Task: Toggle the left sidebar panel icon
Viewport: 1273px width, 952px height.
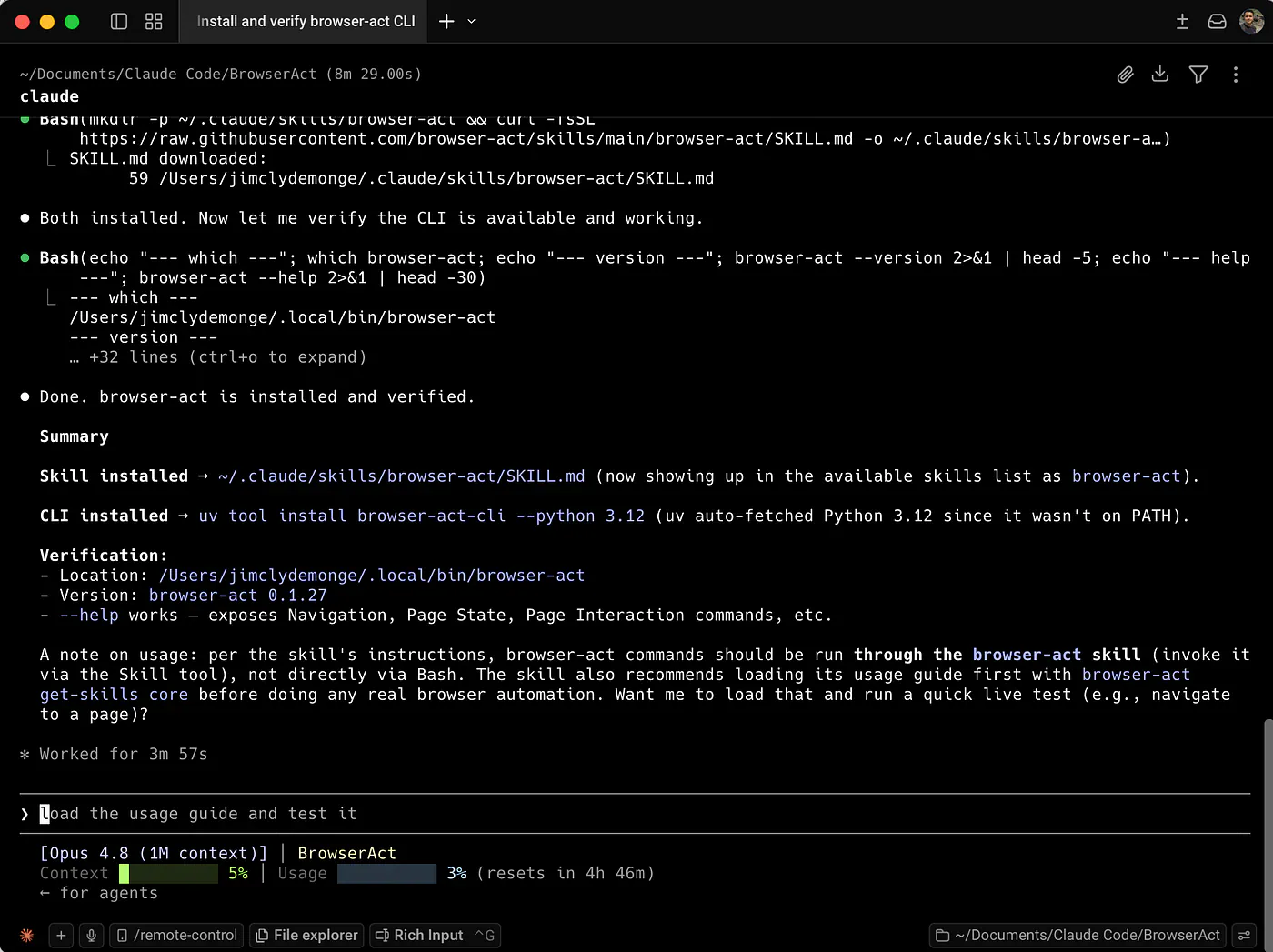Action: 119,21
